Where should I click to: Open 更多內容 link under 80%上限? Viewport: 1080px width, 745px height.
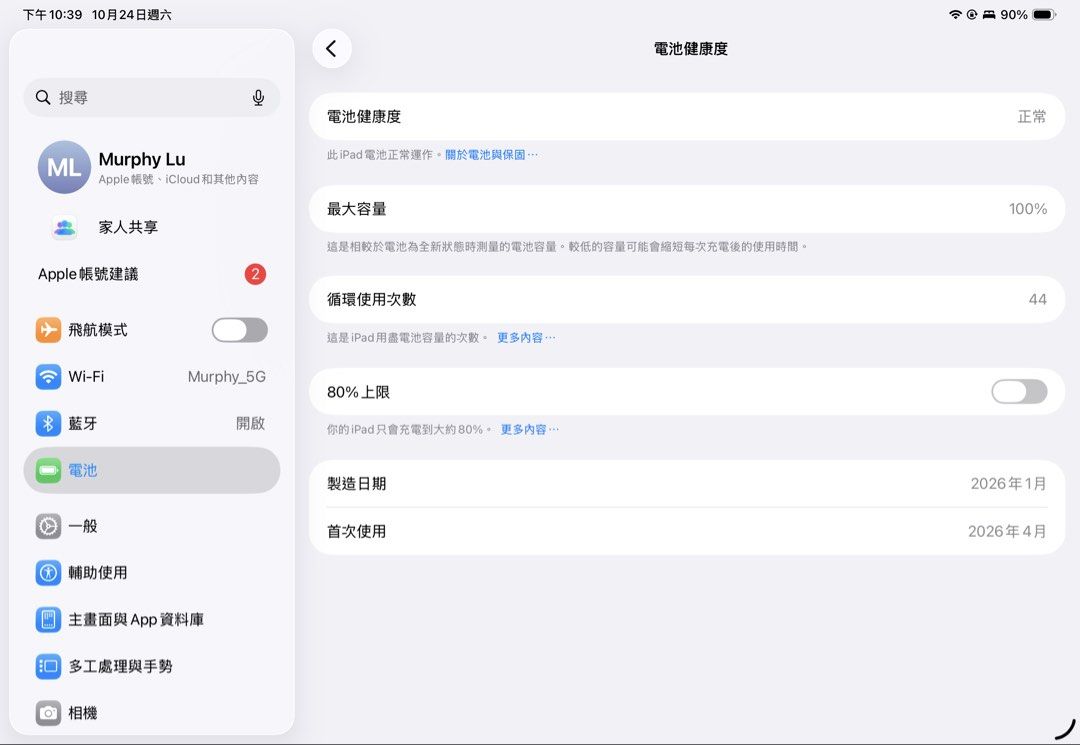click(530, 430)
